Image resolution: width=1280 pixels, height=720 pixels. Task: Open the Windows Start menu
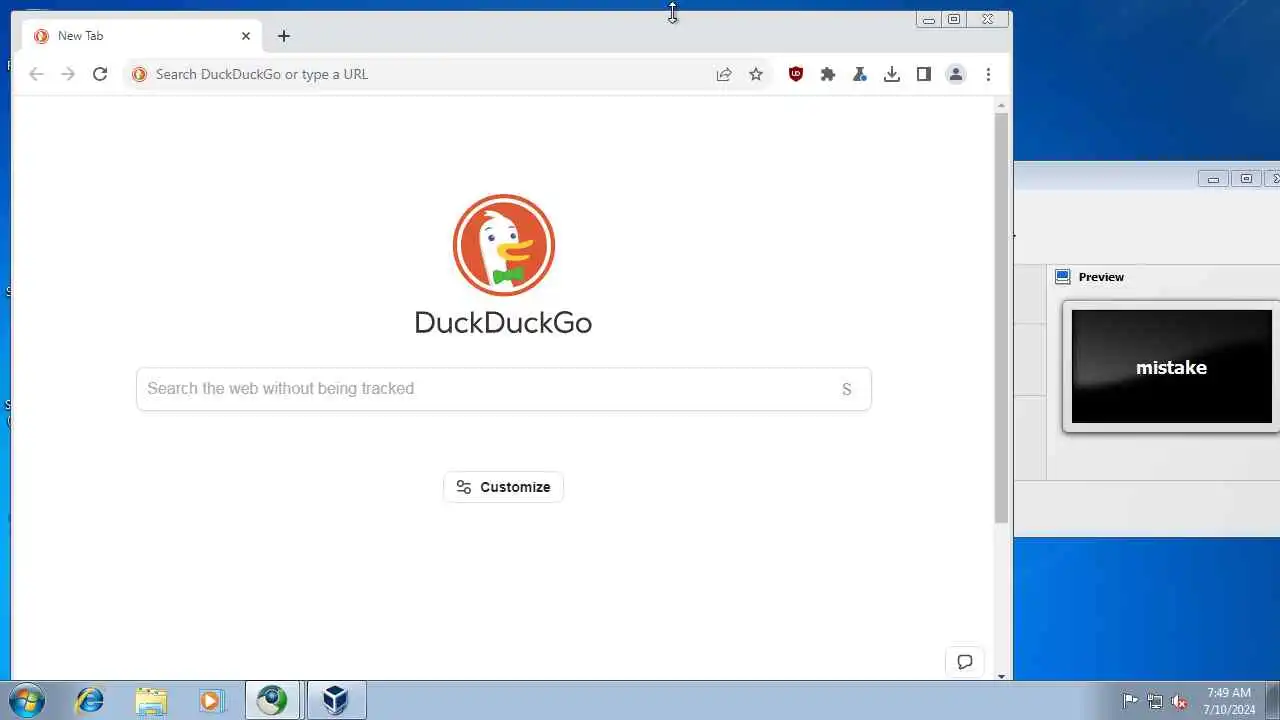pos(27,700)
